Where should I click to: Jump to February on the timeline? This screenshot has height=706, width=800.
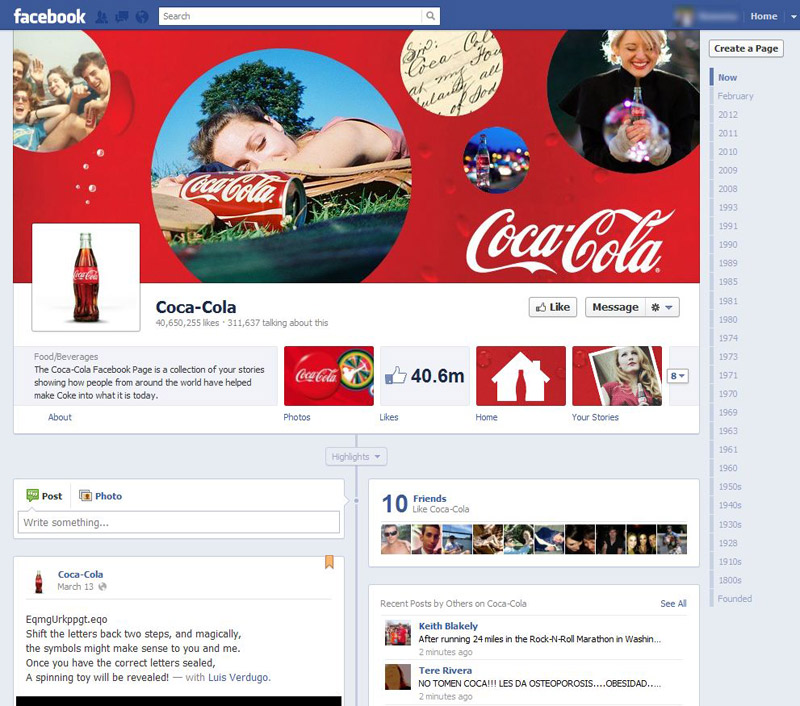pyautogui.click(x=735, y=96)
